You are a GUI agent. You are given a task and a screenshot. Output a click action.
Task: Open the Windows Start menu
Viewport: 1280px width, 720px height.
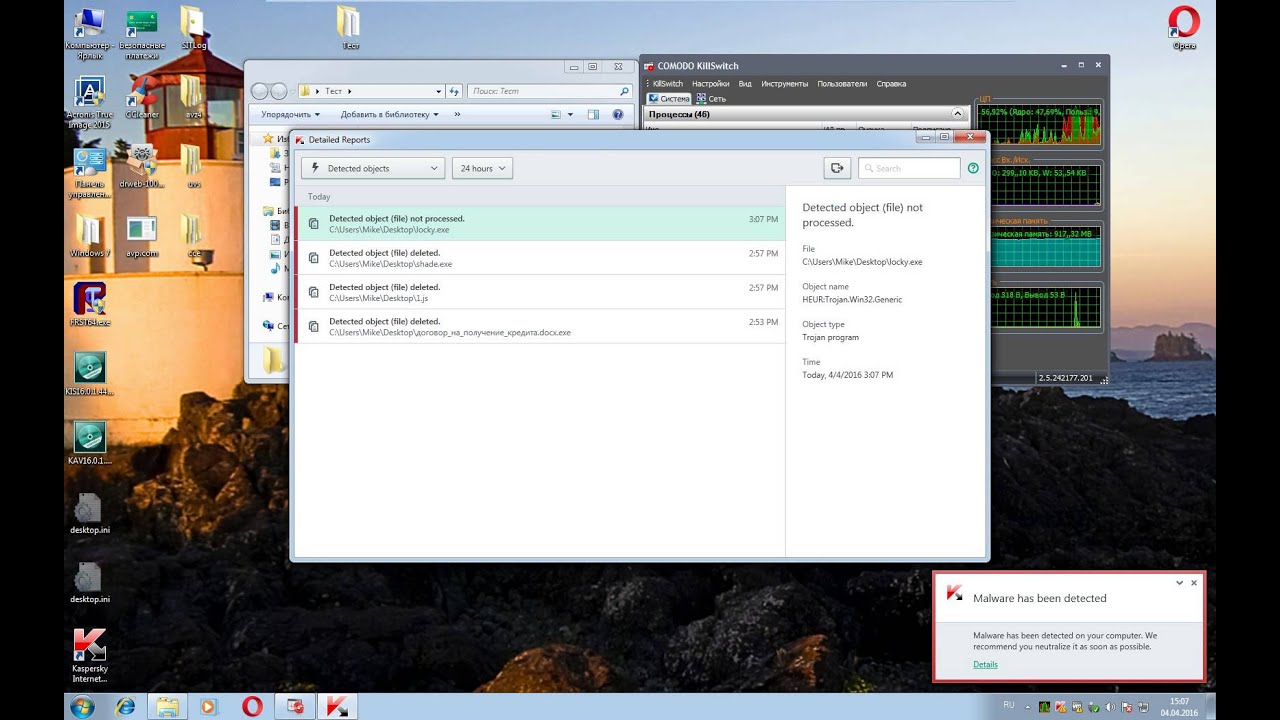(x=82, y=706)
